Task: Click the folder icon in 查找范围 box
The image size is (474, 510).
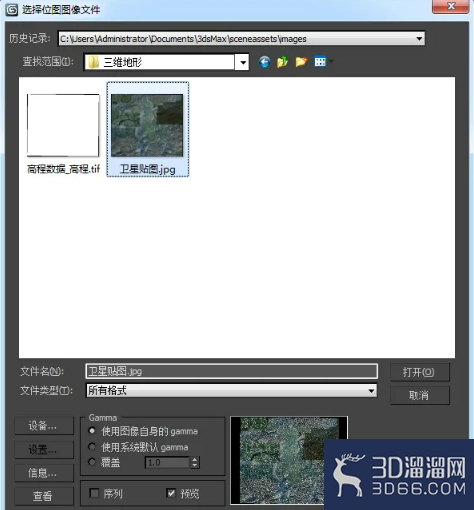Action: click(x=94, y=62)
